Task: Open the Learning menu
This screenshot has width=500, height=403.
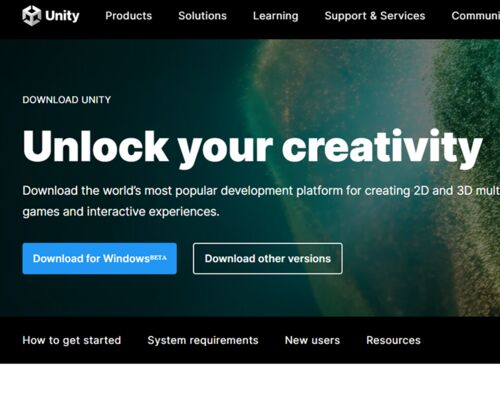Action: tap(276, 16)
